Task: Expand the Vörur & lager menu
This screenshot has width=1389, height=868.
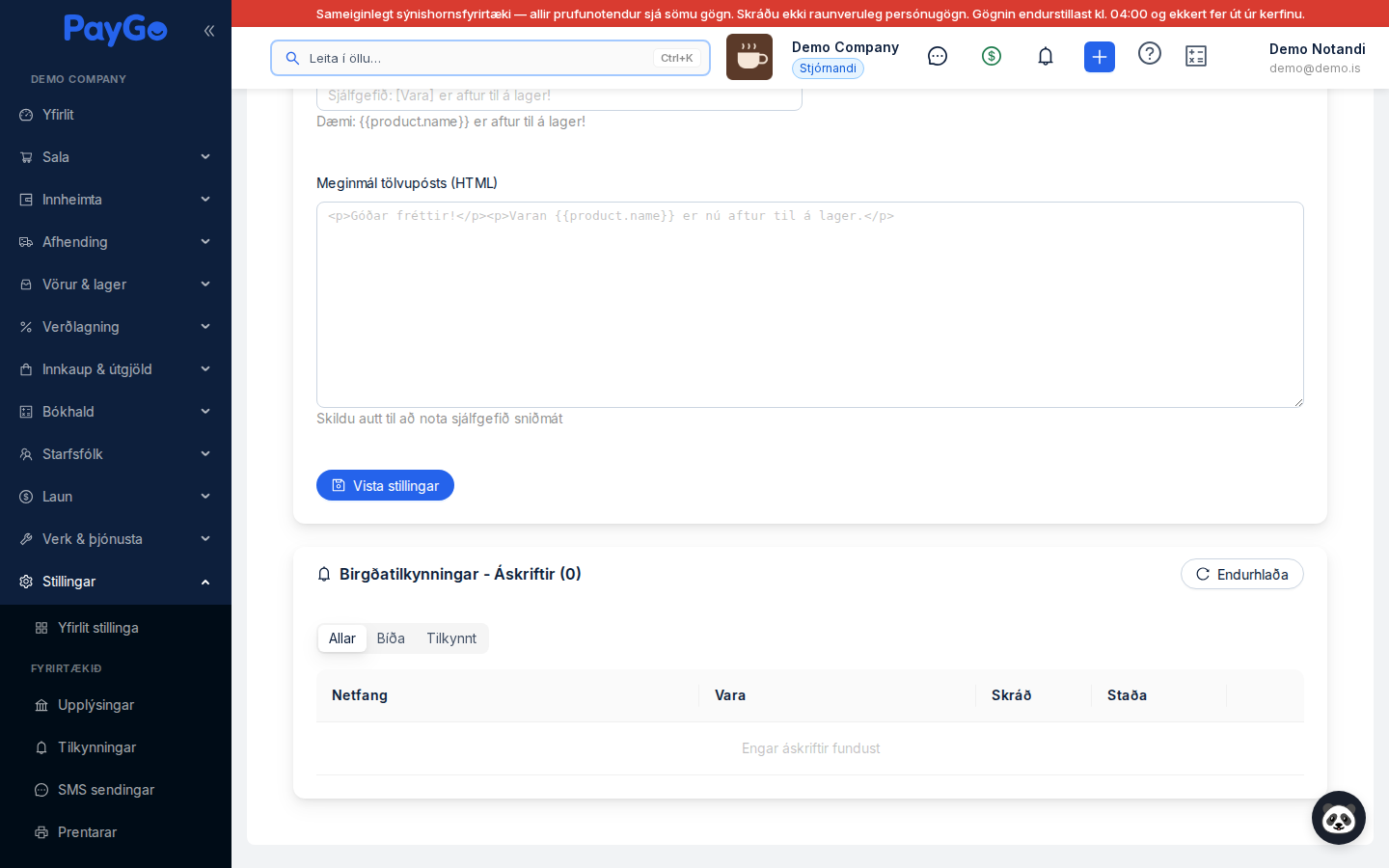Action: 116,285
